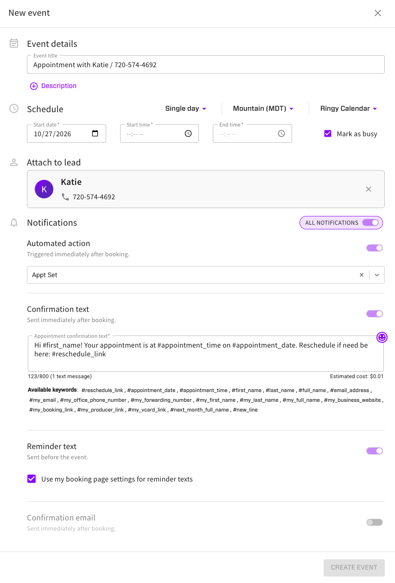The image size is (395, 583).
Task: Open the Start time clock picker
Action: pyautogui.click(x=188, y=133)
